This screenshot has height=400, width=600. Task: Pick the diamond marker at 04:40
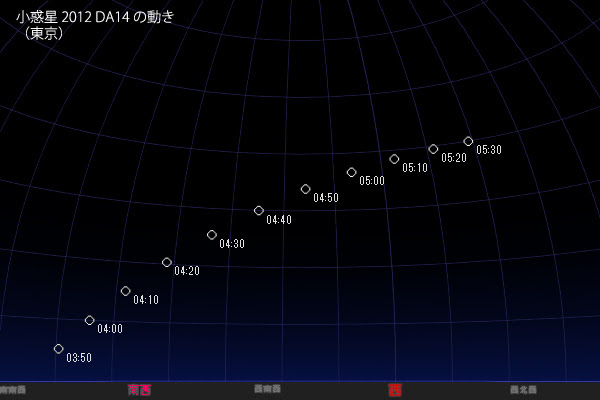coord(259,211)
